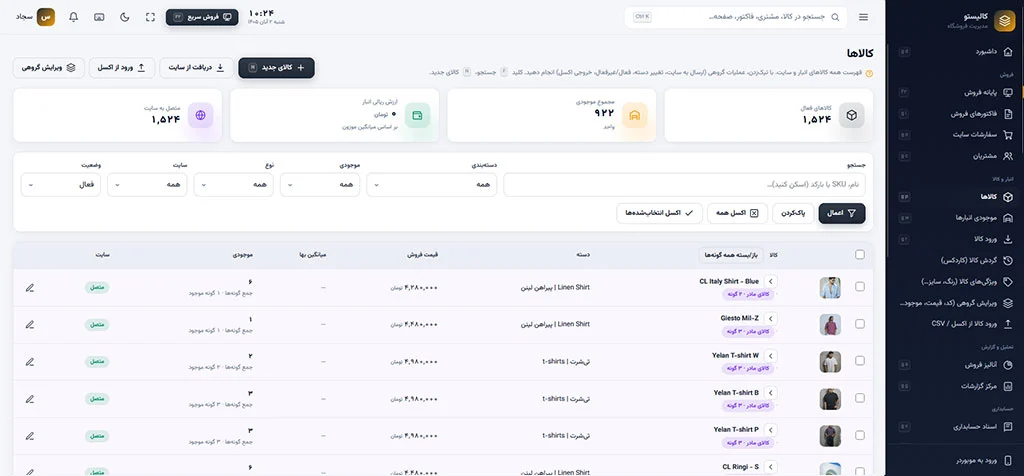The width and height of the screenshot is (1024, 476).
Task: Edit Giesto Mil-Z pencil icon
Action: [x=29, y=325]
